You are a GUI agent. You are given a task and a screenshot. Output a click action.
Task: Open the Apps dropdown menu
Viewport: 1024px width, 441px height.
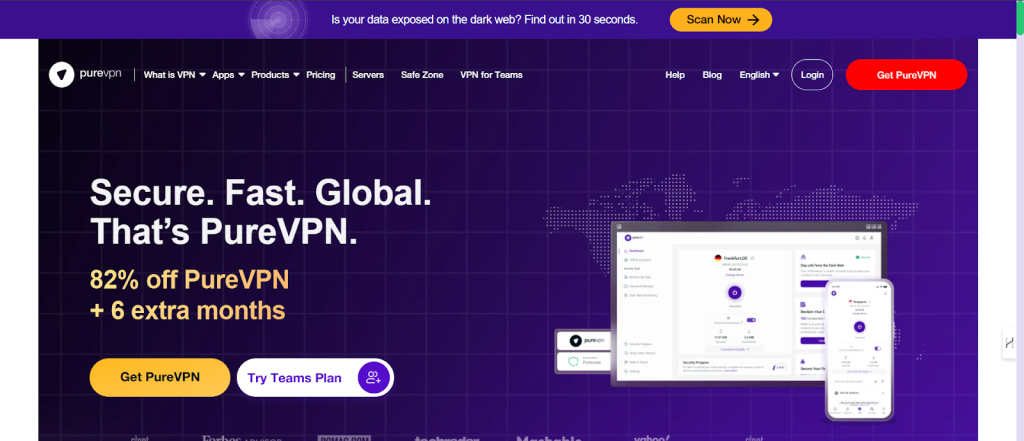coord(227,75)
